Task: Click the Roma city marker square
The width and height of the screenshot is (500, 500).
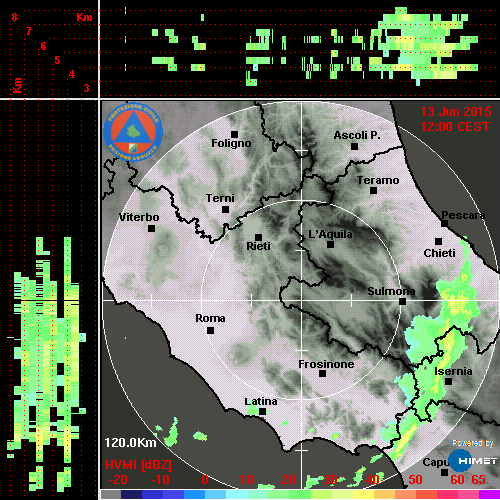Action: 210,331
